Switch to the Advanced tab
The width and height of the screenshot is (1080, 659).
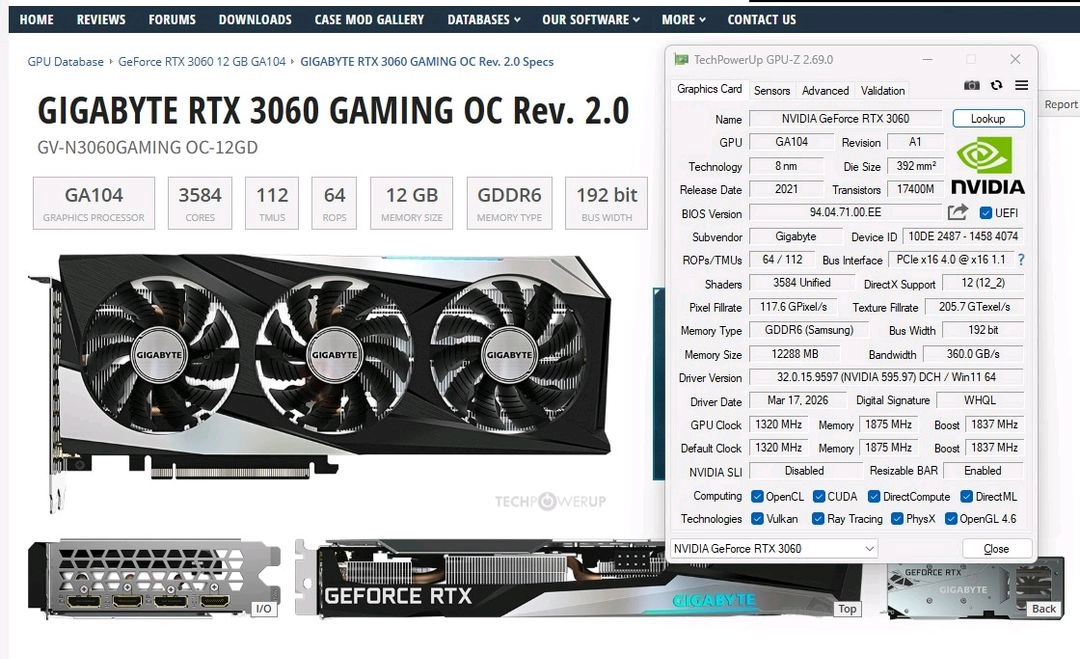(x=825, y=90)
